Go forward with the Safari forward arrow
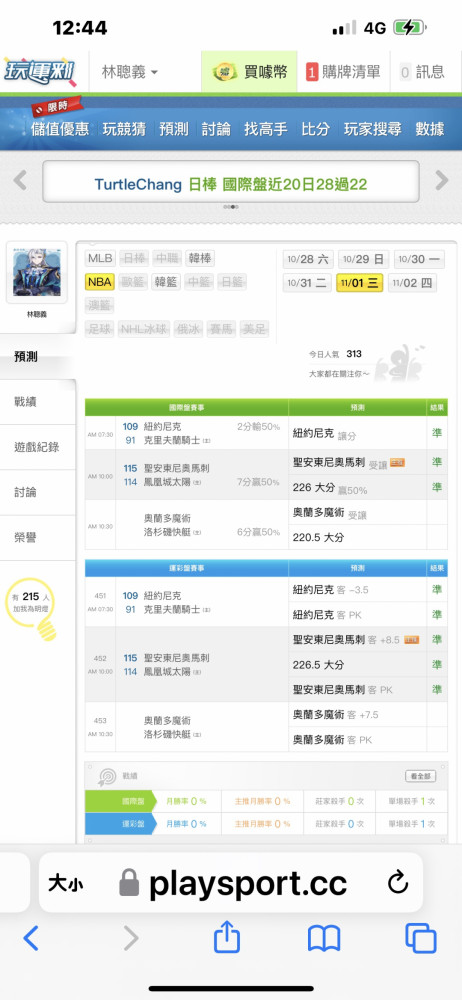 [131, 939]
